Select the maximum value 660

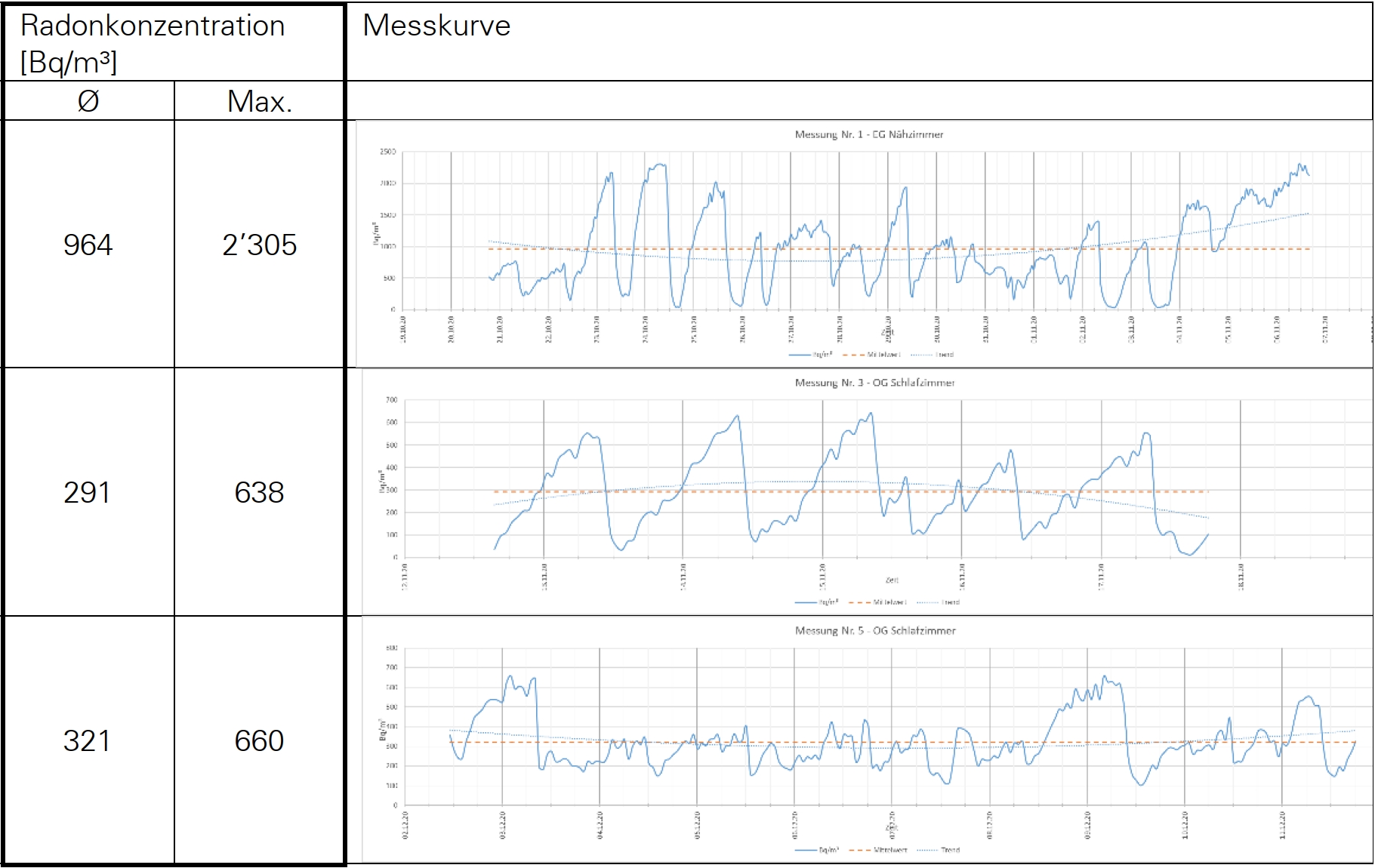point(259,740)
